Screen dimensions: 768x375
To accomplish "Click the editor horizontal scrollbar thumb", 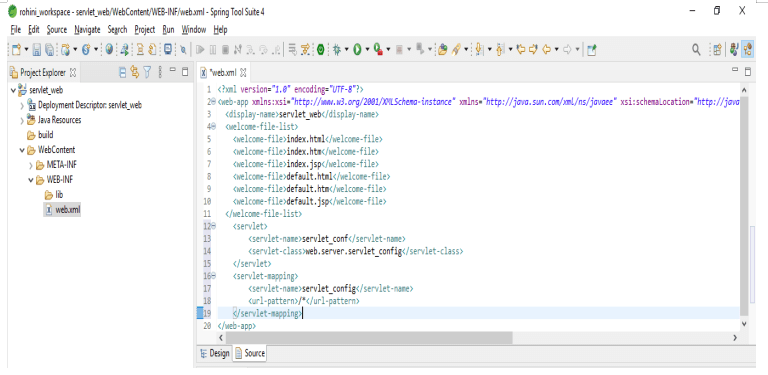I will pos(369,337).
